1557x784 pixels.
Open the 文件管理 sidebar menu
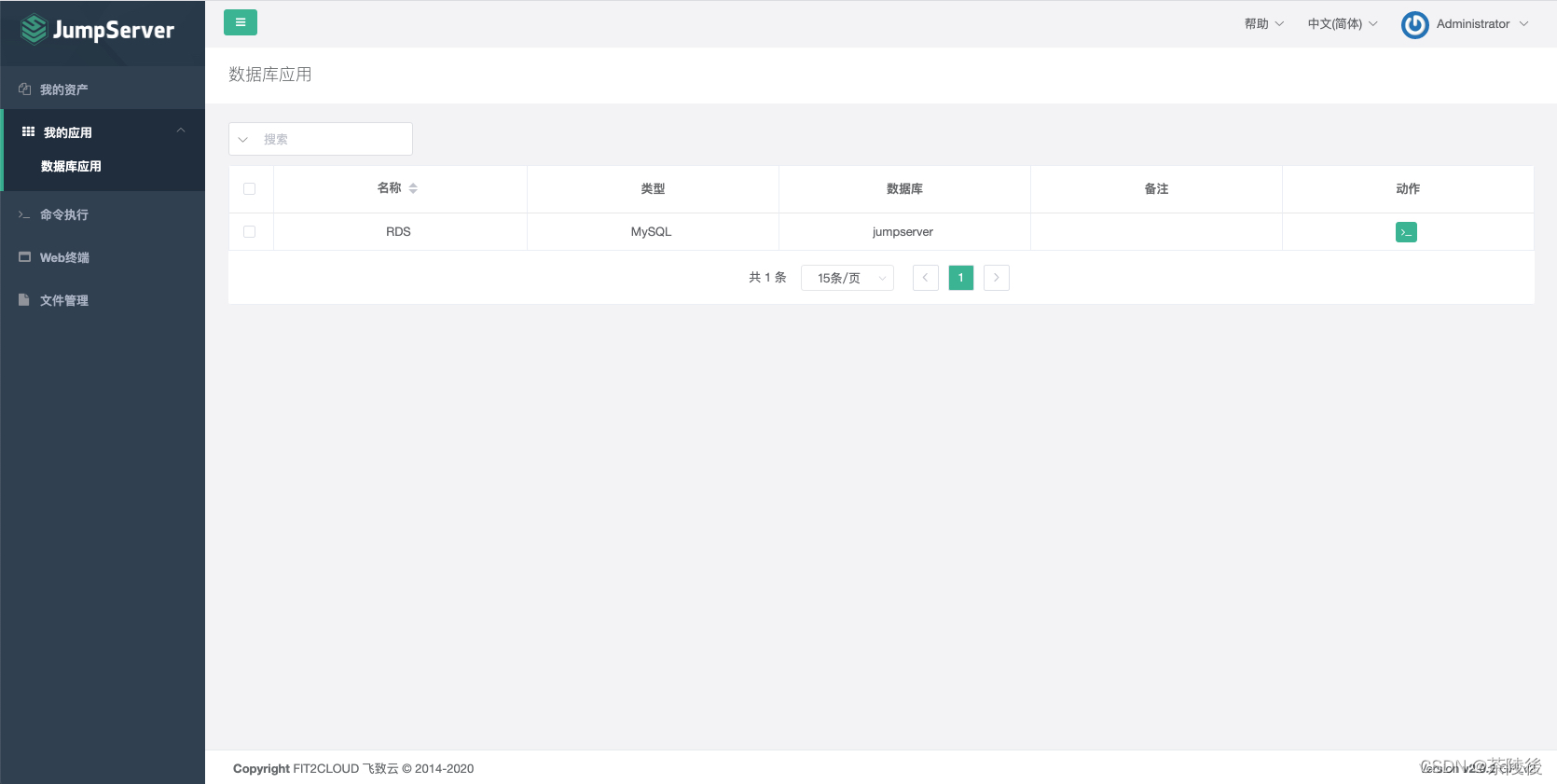coord(103,300)
